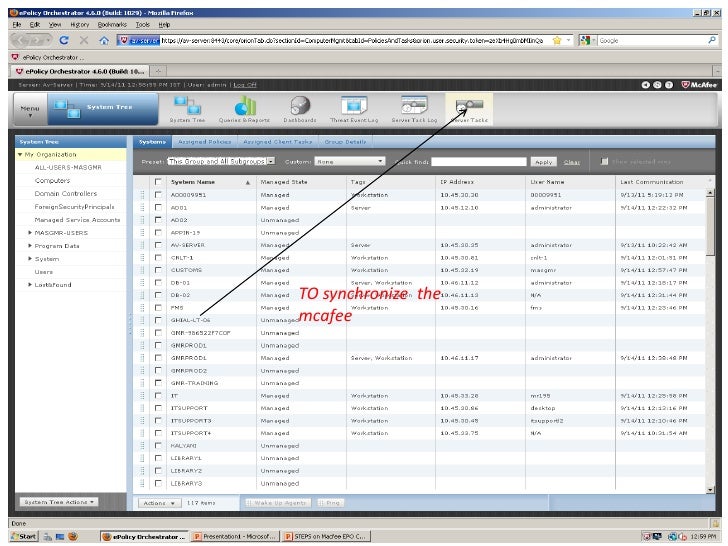Click the ePolicy Orchestrator bookmark
Screen dimensions: 728x546
coord(48,57)
